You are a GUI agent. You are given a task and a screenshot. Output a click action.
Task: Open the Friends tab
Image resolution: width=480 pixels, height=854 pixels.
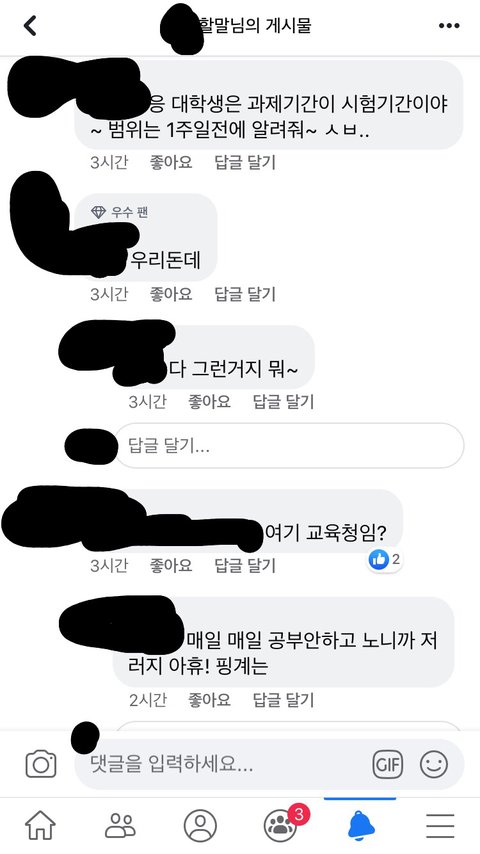pos(120,826)
